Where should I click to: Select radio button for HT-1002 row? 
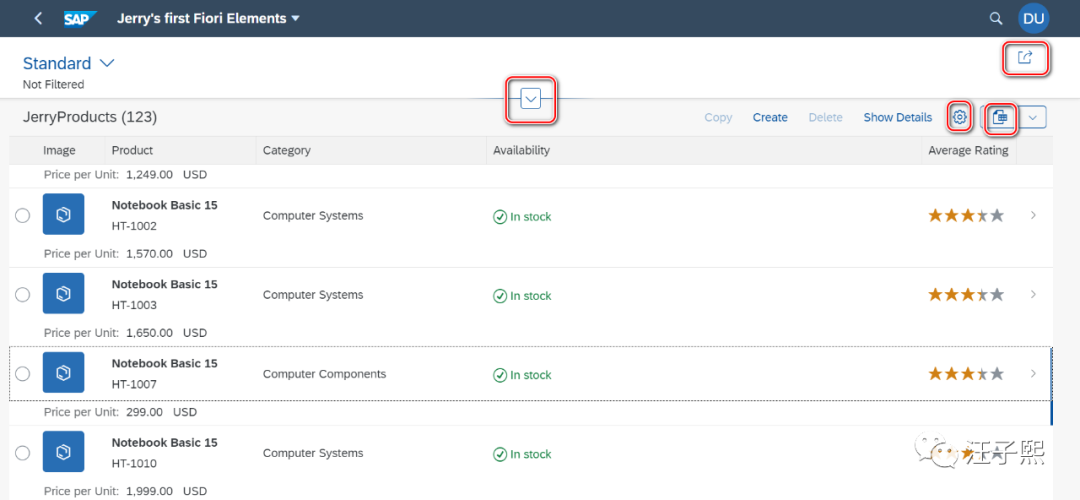22,216
